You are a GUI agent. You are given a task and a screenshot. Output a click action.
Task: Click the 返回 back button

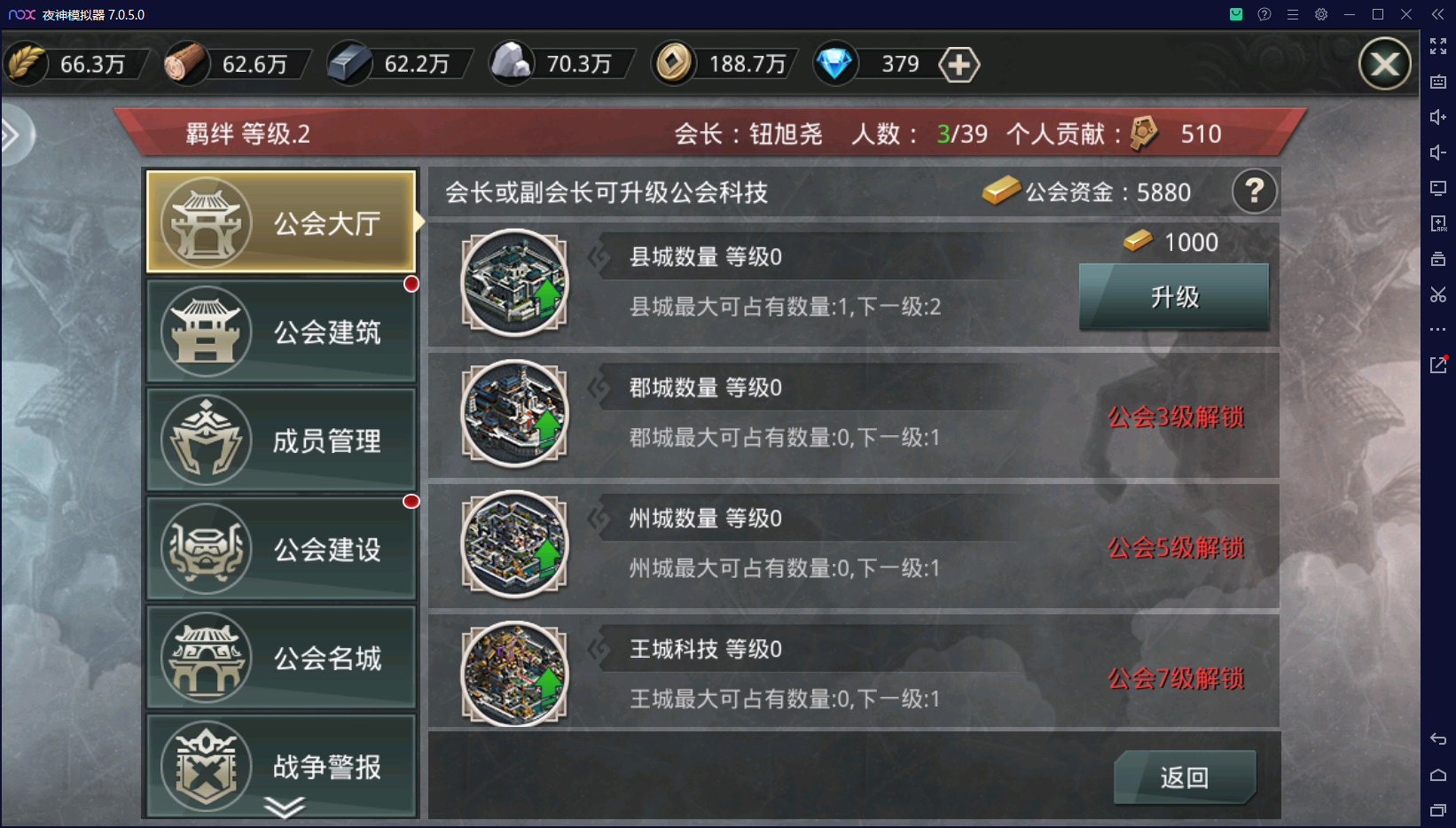(1185, 777)
